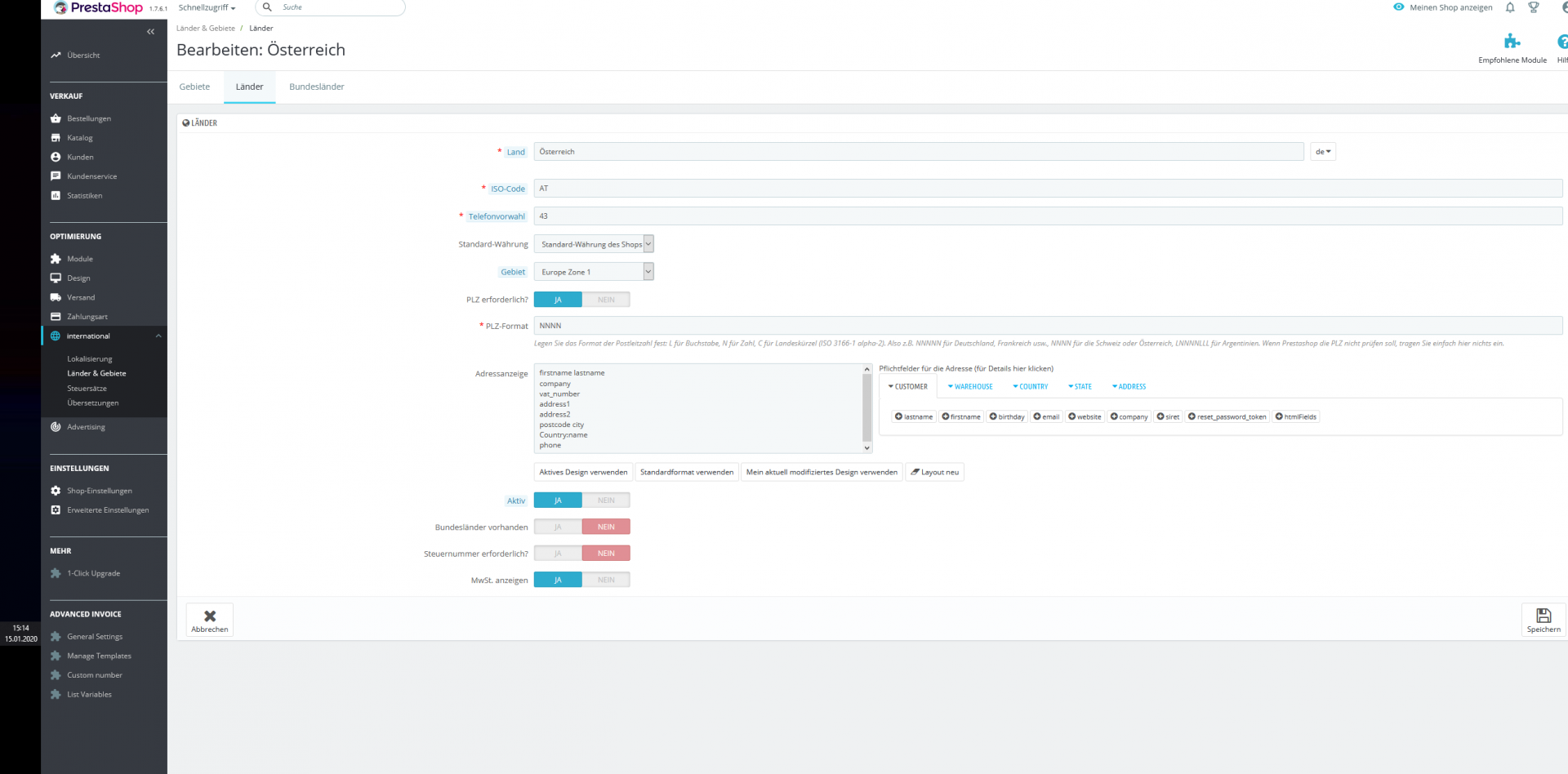Click the PLZ-Format input field
Image resolution: width=1568 pixels, height=774 pixels.
pos(1048,326)
